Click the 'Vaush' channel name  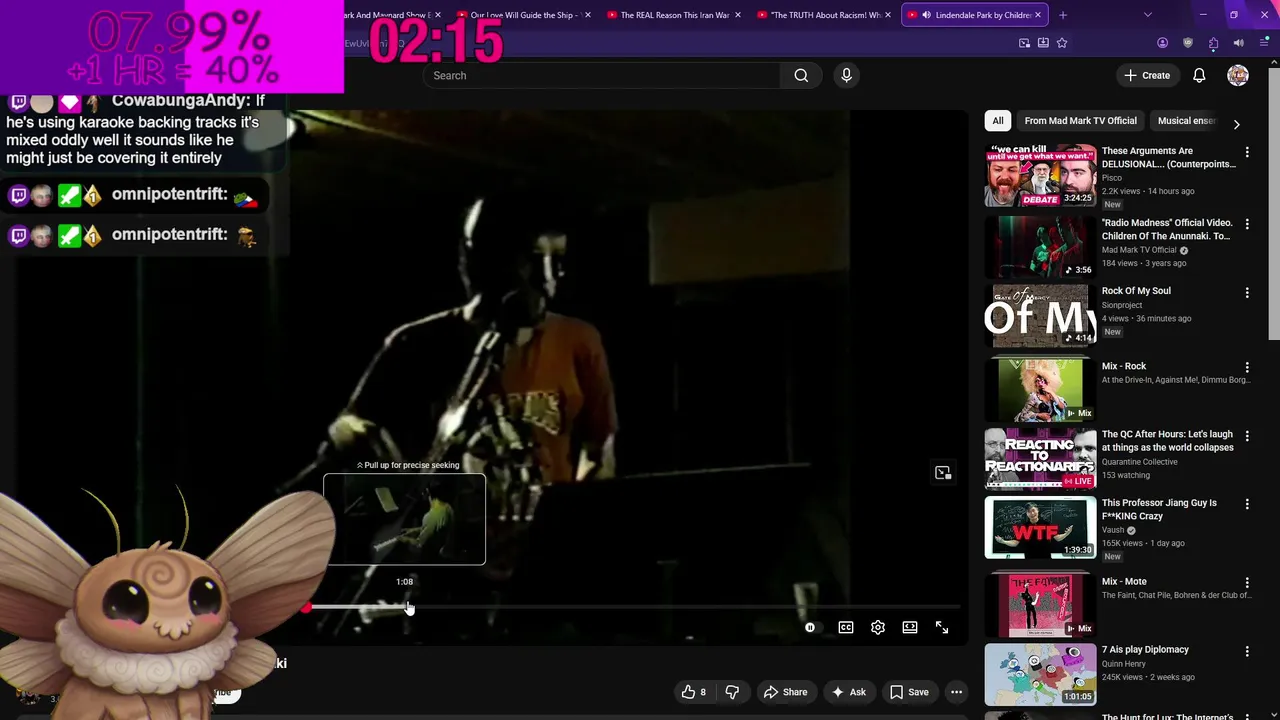tap(1113, 530)
